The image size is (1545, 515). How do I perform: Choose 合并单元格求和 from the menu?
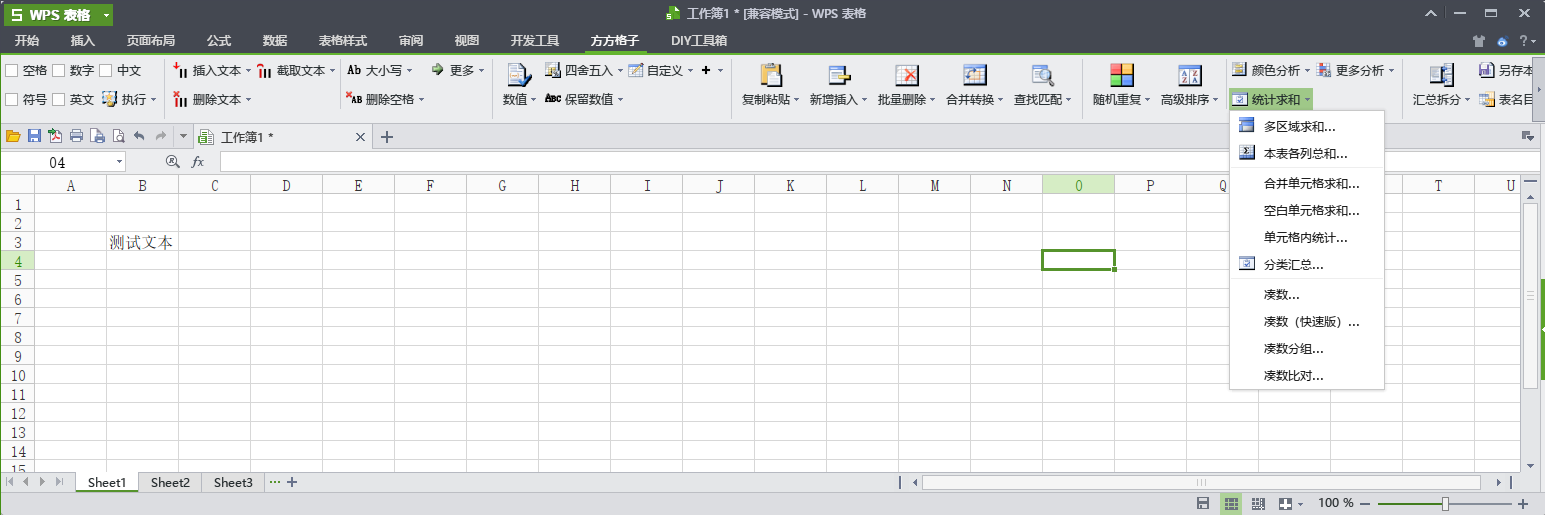pos(1307,184)
